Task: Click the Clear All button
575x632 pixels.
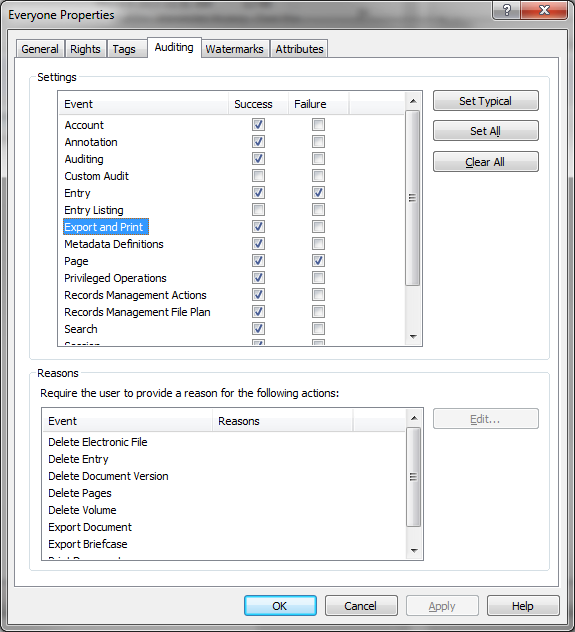Action: point(486,162)
